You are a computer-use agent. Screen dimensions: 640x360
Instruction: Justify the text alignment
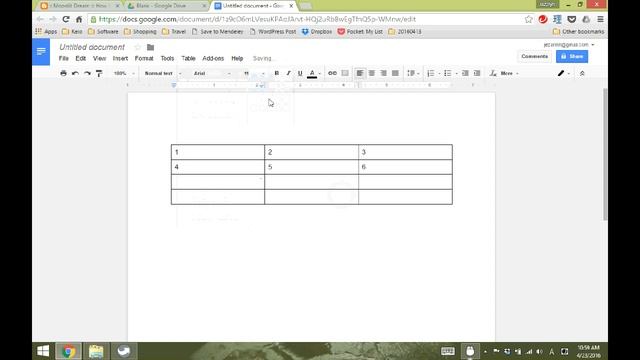(395, 73)
